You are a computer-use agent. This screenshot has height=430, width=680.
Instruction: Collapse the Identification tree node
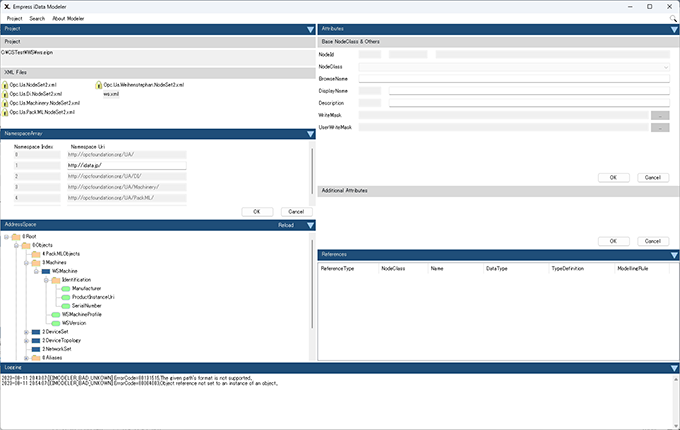[46, 280]
